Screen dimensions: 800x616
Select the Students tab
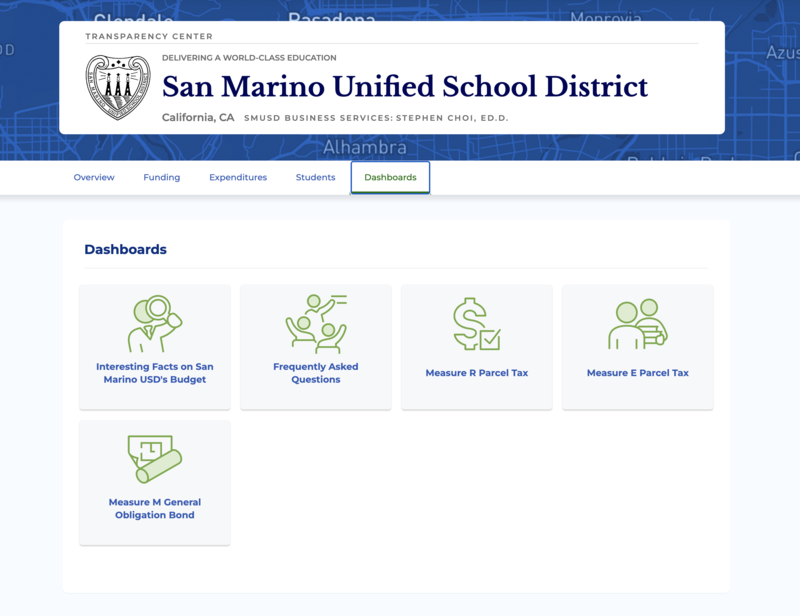(315, 177)
